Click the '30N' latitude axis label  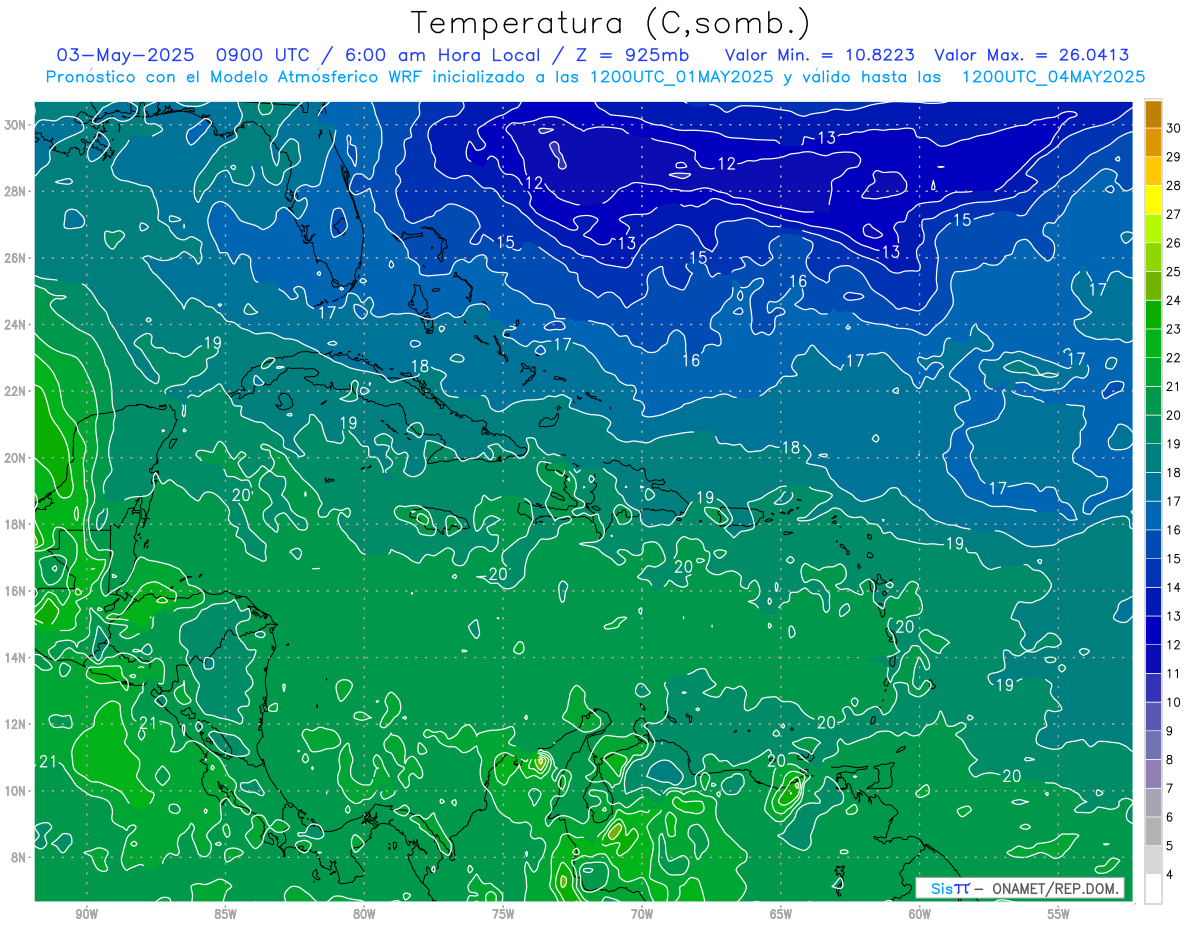[x=15, y=125]
